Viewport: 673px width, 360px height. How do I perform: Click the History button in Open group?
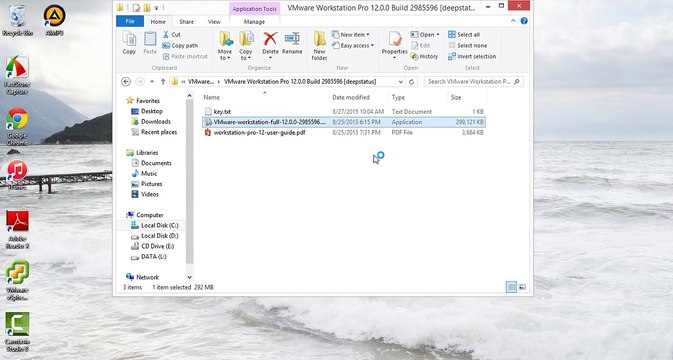pyautogui.click(x=424, y=56)
